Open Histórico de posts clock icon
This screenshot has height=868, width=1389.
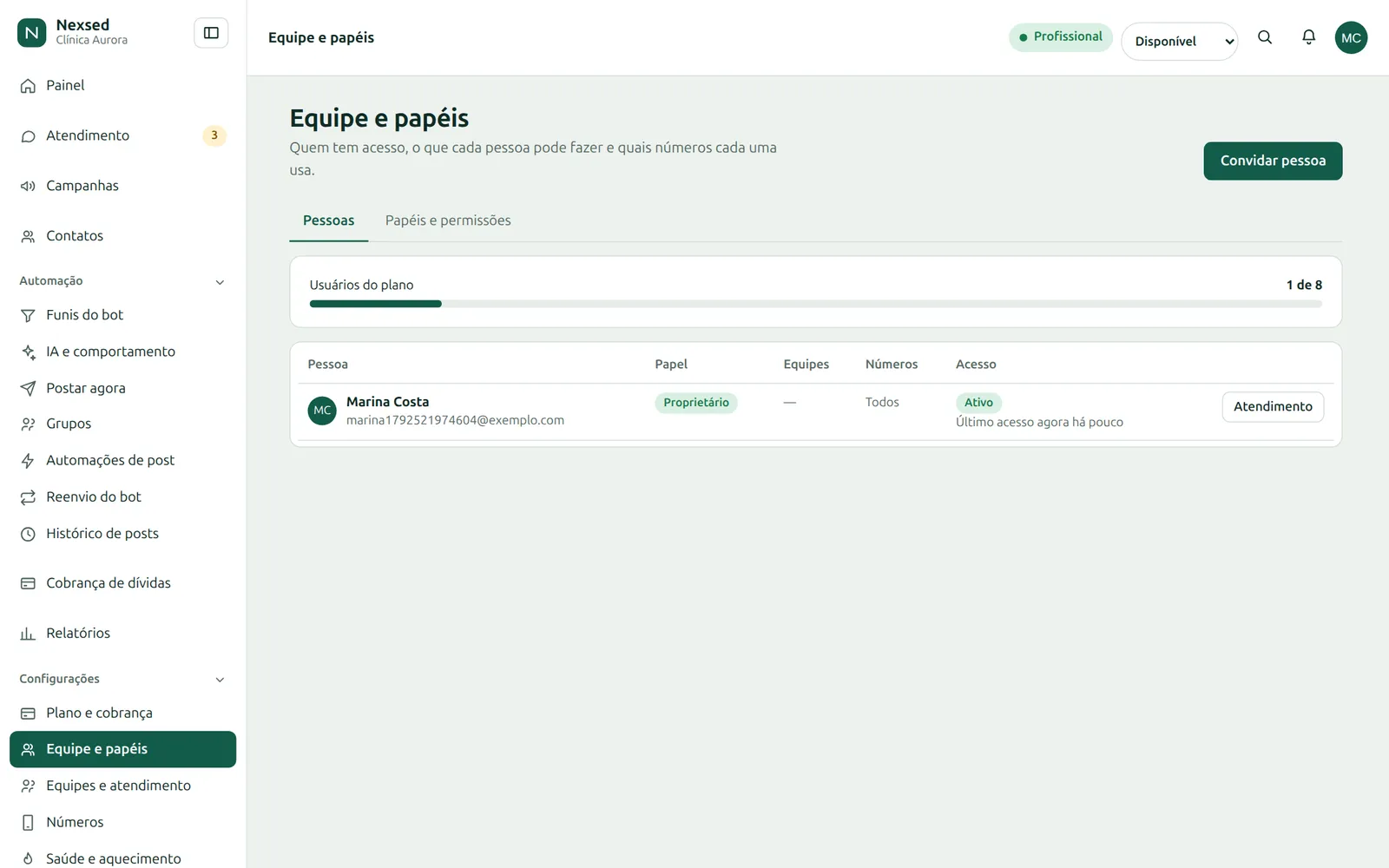[x=28, y=534]
